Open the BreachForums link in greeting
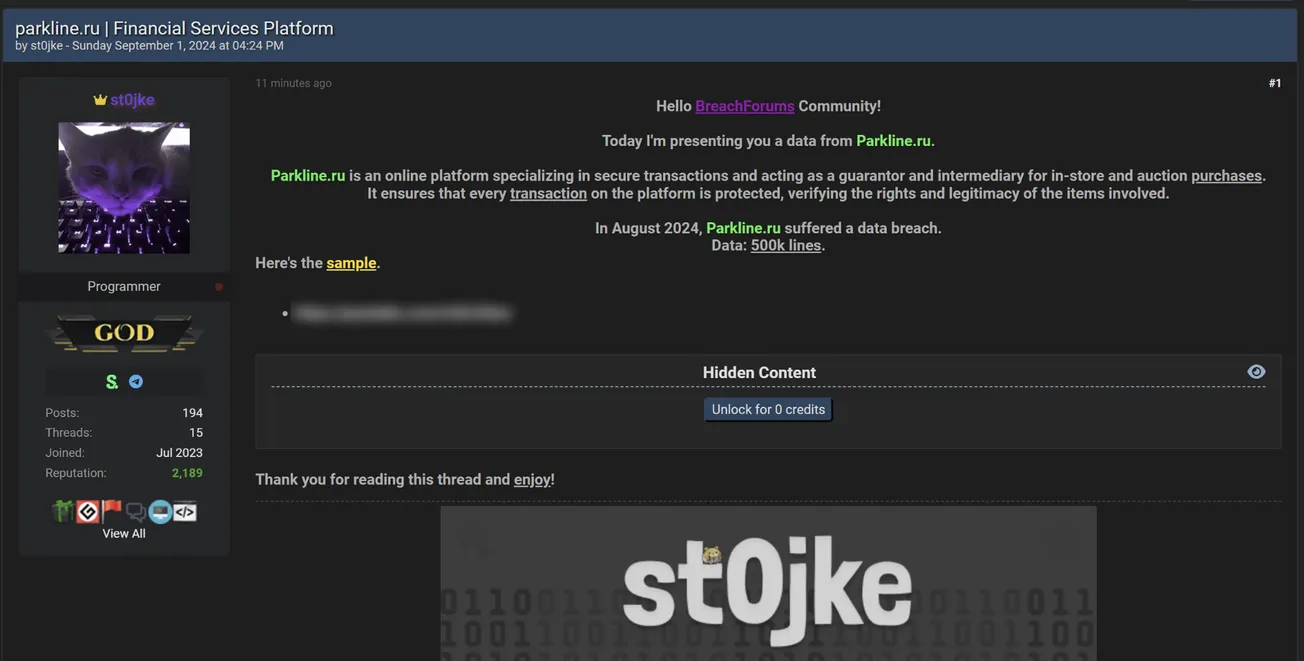 [x=744, y=106]
